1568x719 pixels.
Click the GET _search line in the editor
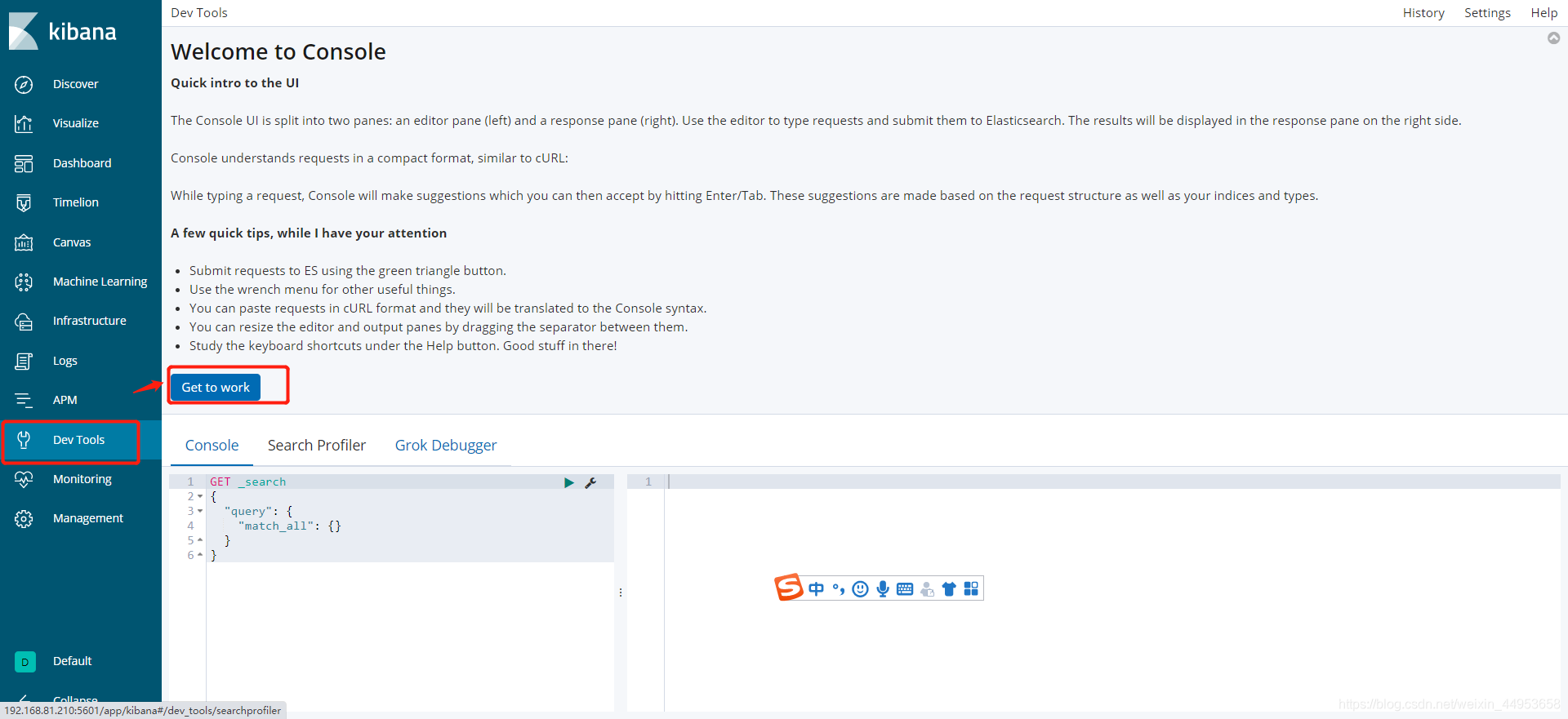pyautogui.click(x=248, y=482)
